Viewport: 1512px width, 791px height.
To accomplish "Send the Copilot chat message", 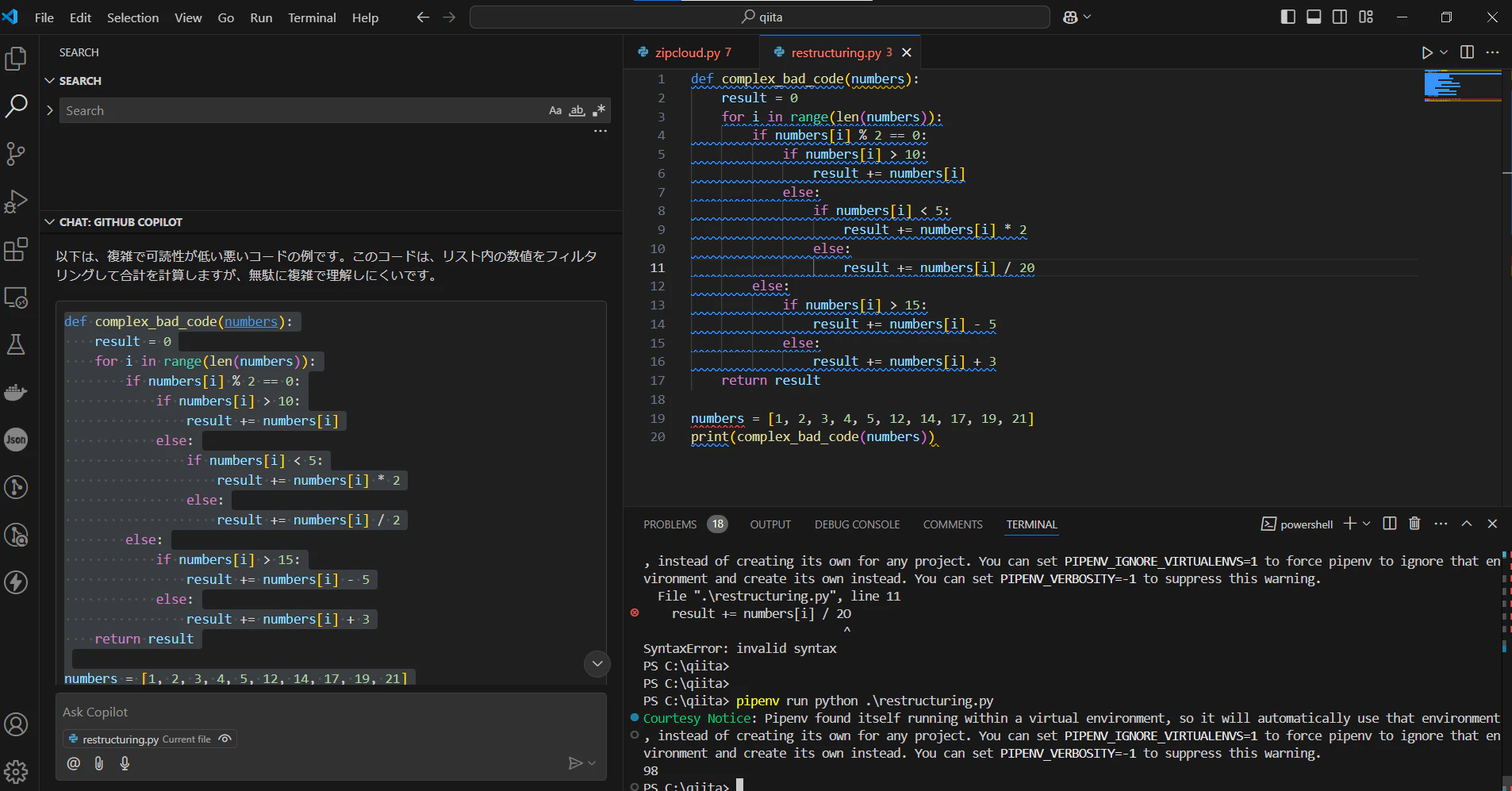I will point(575,763).
